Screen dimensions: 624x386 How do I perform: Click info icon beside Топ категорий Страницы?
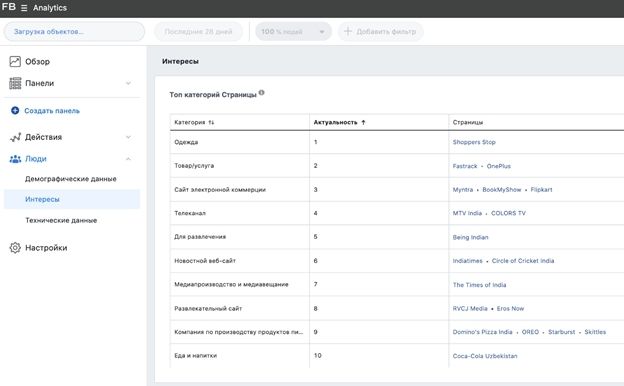click(x=261, y=93)
